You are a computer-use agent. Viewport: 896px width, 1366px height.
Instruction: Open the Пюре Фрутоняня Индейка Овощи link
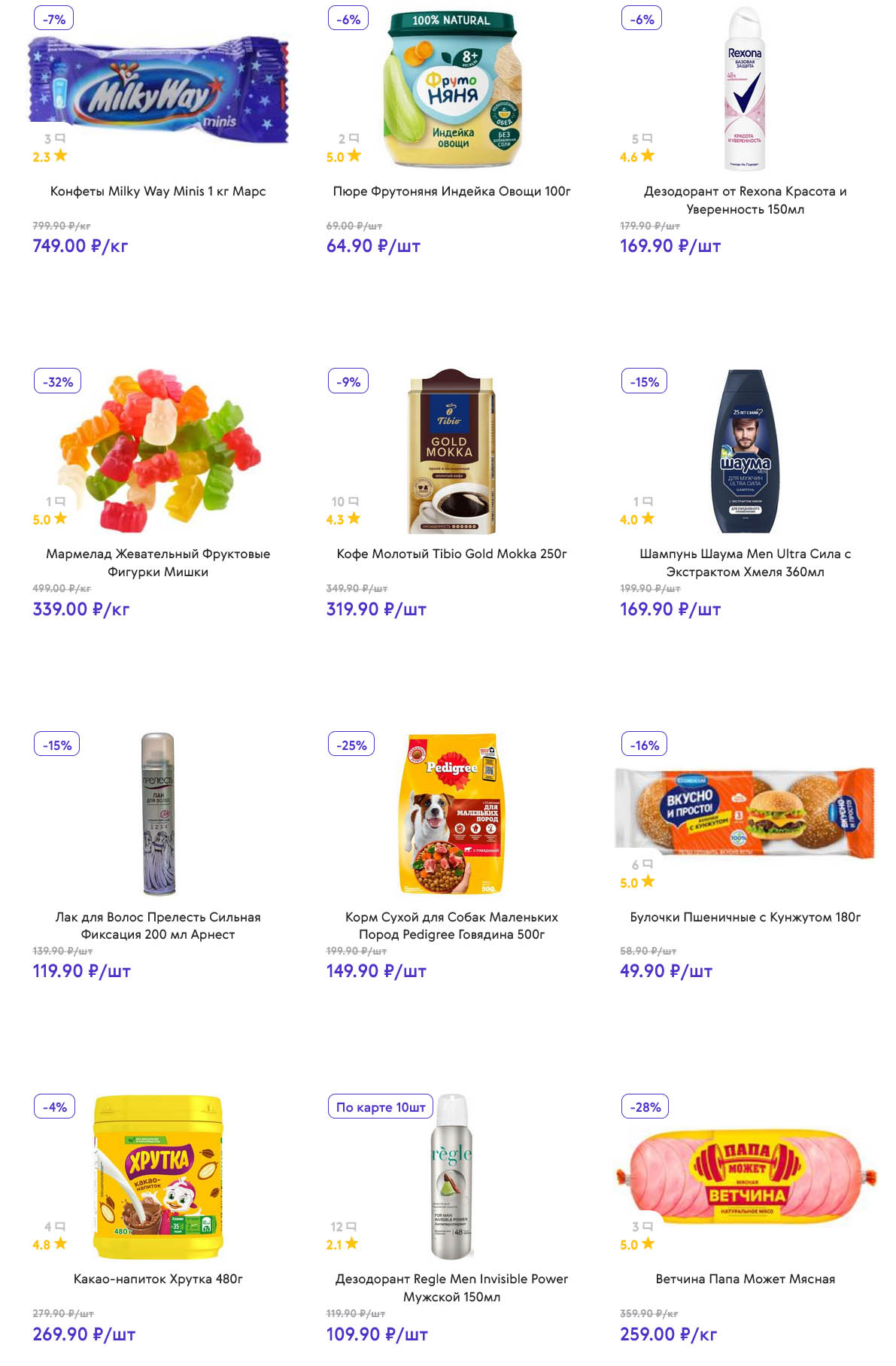point(451,191)
